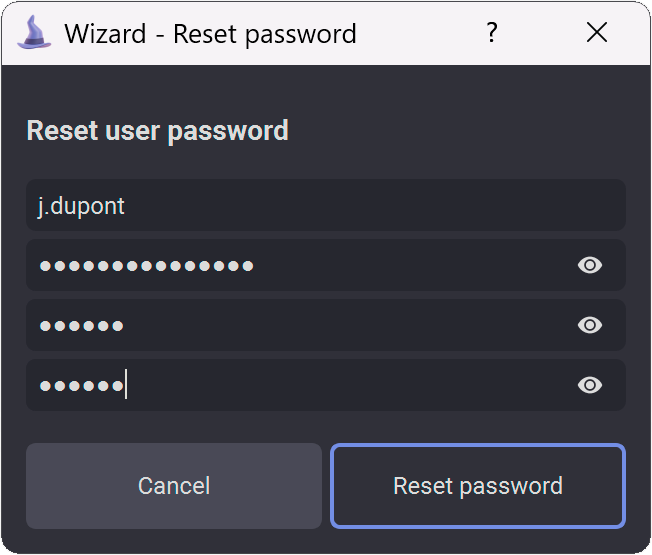652x555 pixels.
Task: Reveal the first masked password with its eye icon
Action: pyautogui.click(x=590, y=265)
